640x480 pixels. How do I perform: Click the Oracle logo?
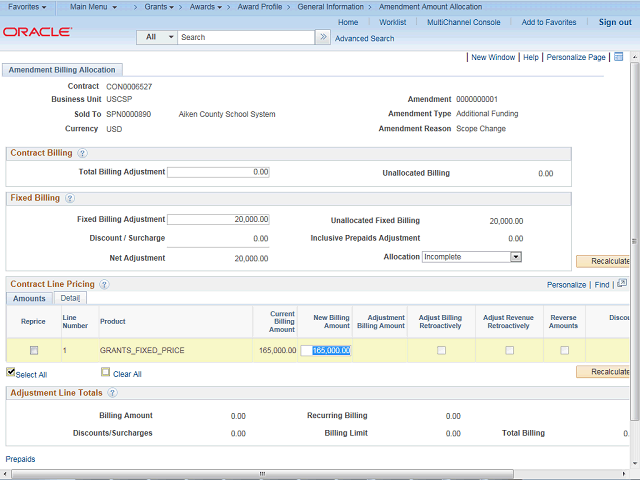[x=37, y=32]
